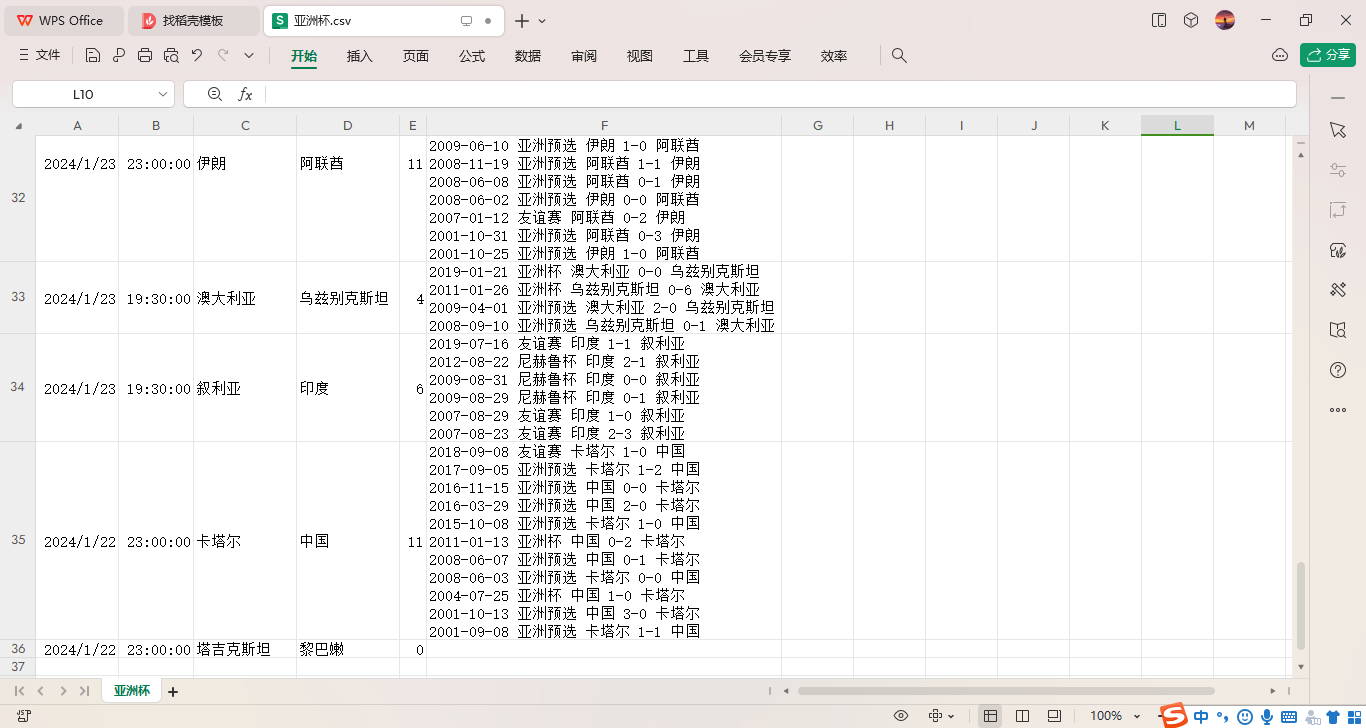This screenshot has height=728, width=1366.
Task: Open the more options dots in sidebar
Action: point(1338,410)
